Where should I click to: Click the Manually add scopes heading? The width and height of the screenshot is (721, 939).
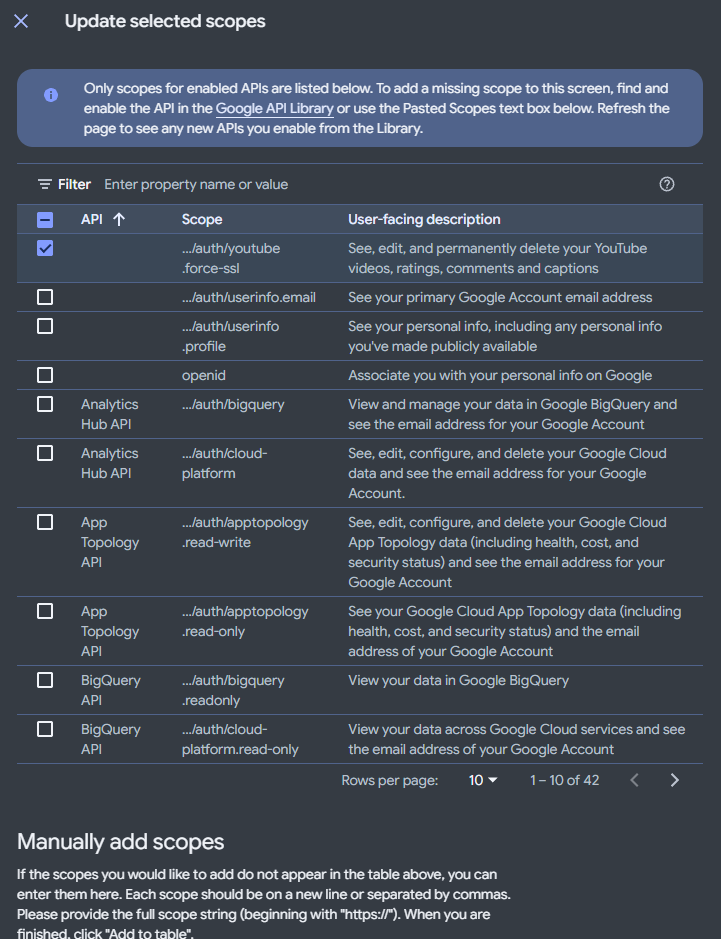(120, 841)
